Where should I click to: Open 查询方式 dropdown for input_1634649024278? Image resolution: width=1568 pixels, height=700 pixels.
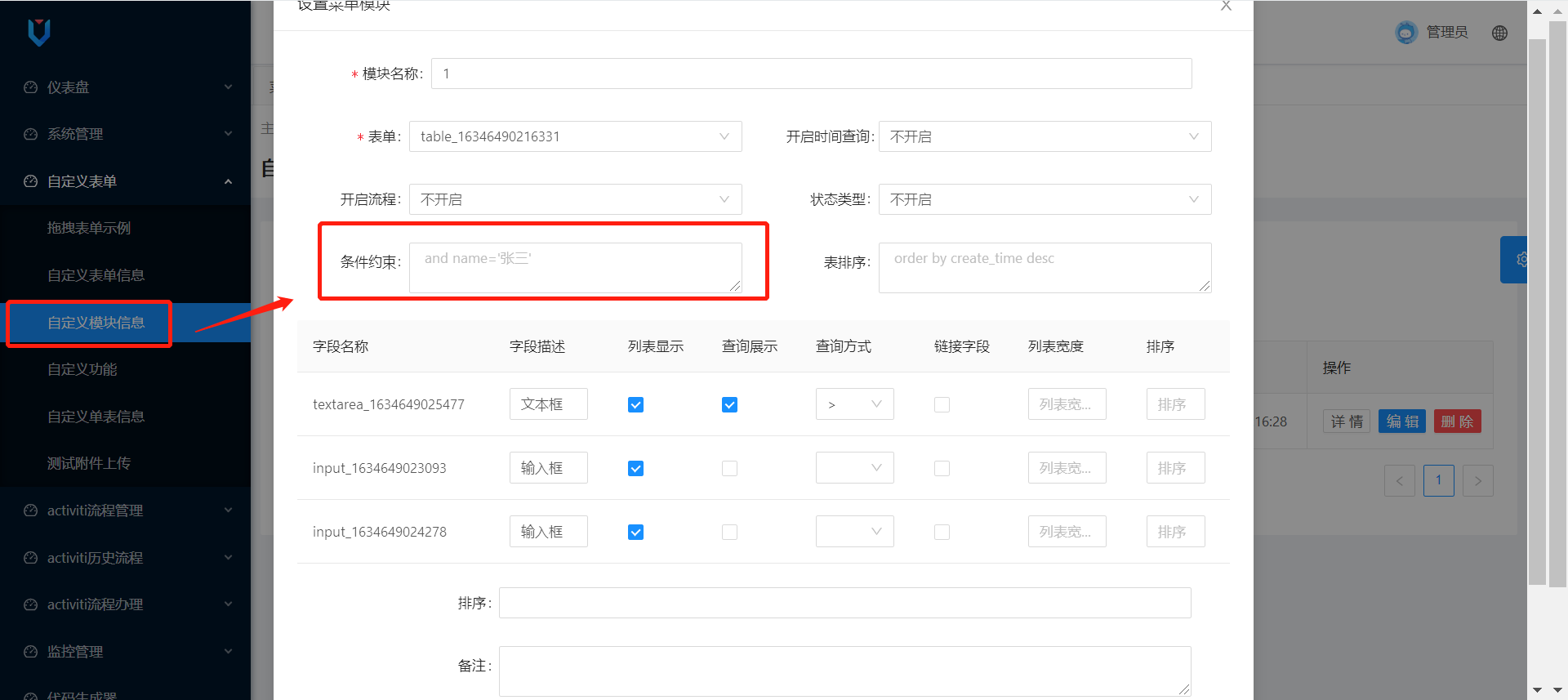pyautogui.click(x=854, y=532)
